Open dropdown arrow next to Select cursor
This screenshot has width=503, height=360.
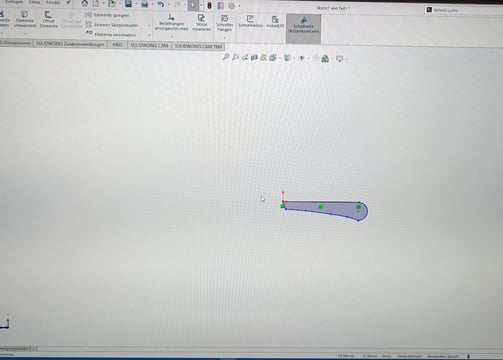[x=201, y=5]
